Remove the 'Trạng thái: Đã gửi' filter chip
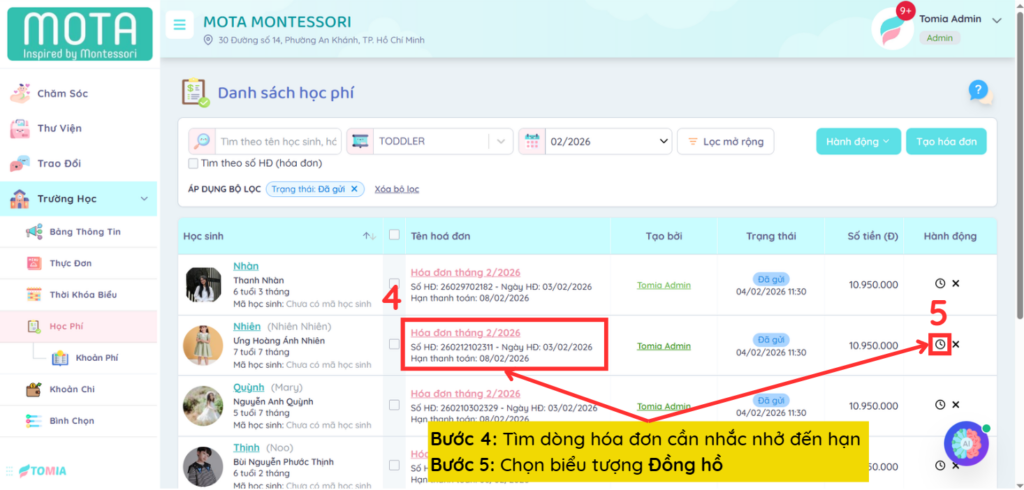1024x490 pixels. click(x=353, y=189)
